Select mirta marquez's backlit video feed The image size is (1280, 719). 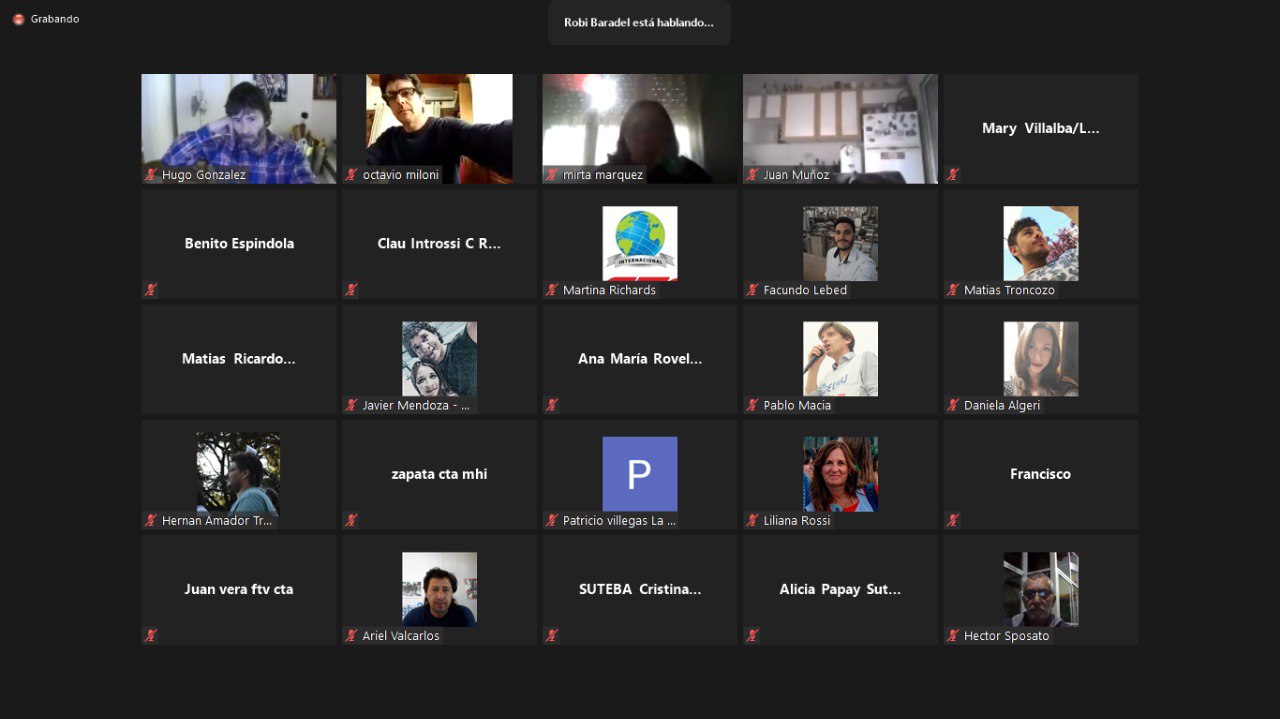(640, 128)
